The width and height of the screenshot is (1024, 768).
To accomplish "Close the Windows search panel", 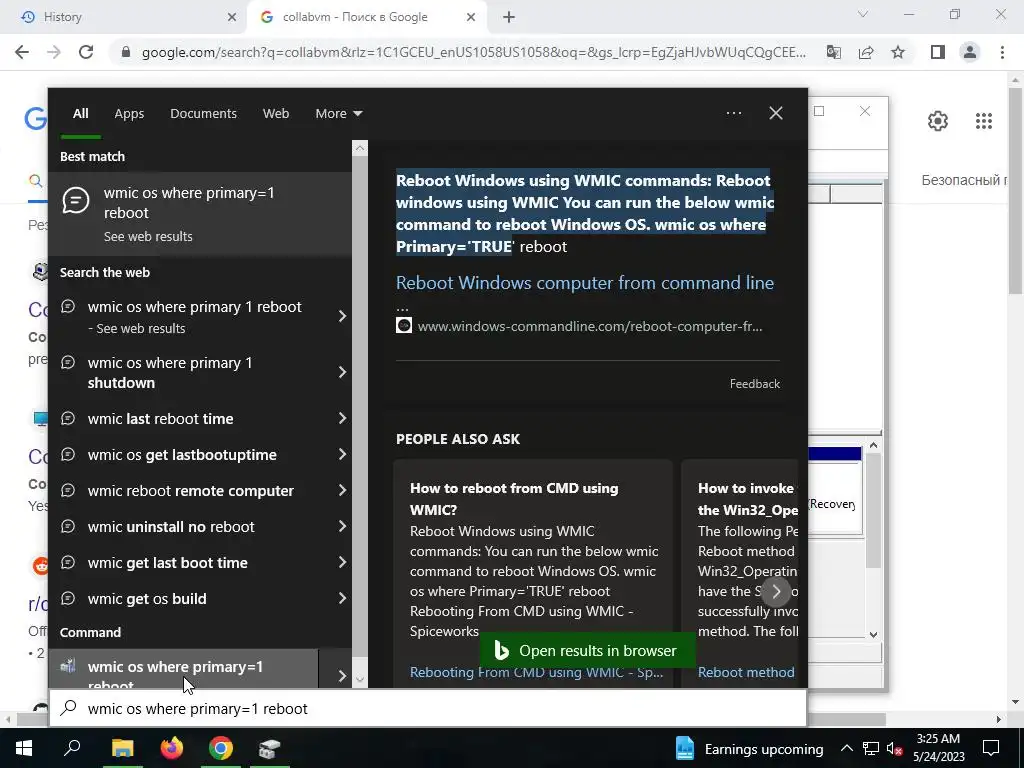I will (776, 113).
